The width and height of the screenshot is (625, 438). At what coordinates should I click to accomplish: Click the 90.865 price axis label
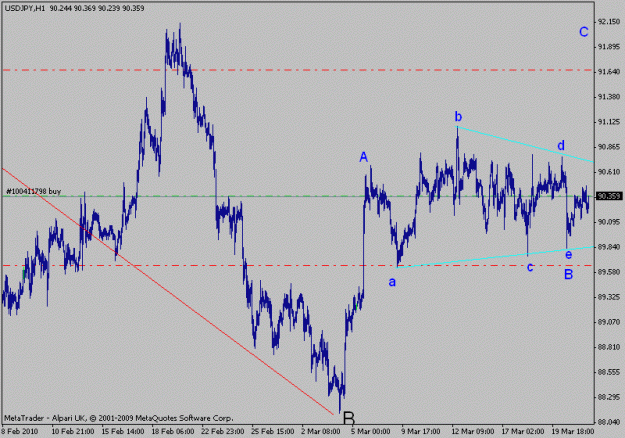click(609, 147)
